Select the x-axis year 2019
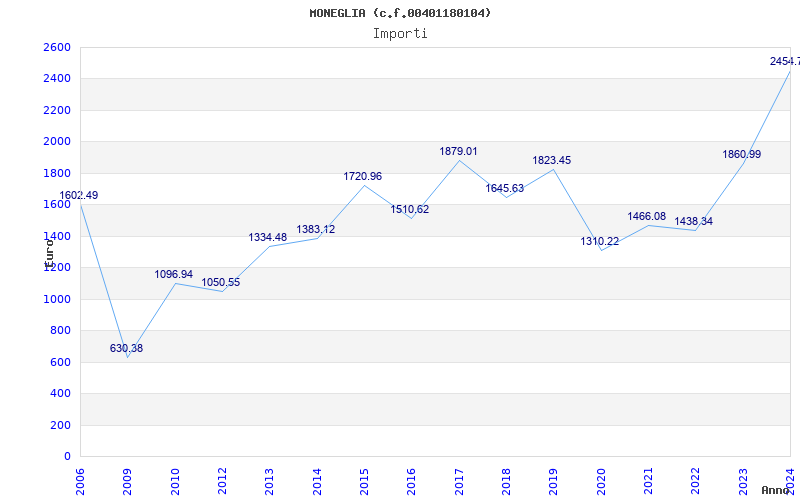Image resolution: width=800 pixels, height=500 pixels. coord(554,481)
